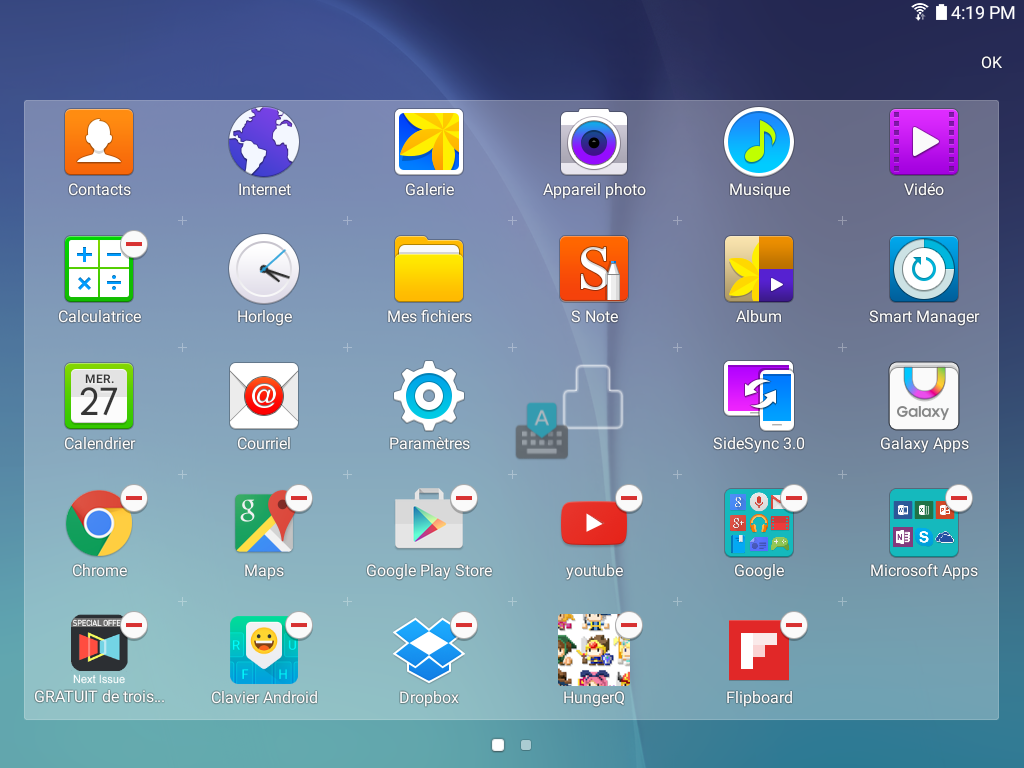Image resolution: width=1024 pixels, height=768 pixels.
Task: Open Paramètres settings gear
Action: (x=429, y=396)
